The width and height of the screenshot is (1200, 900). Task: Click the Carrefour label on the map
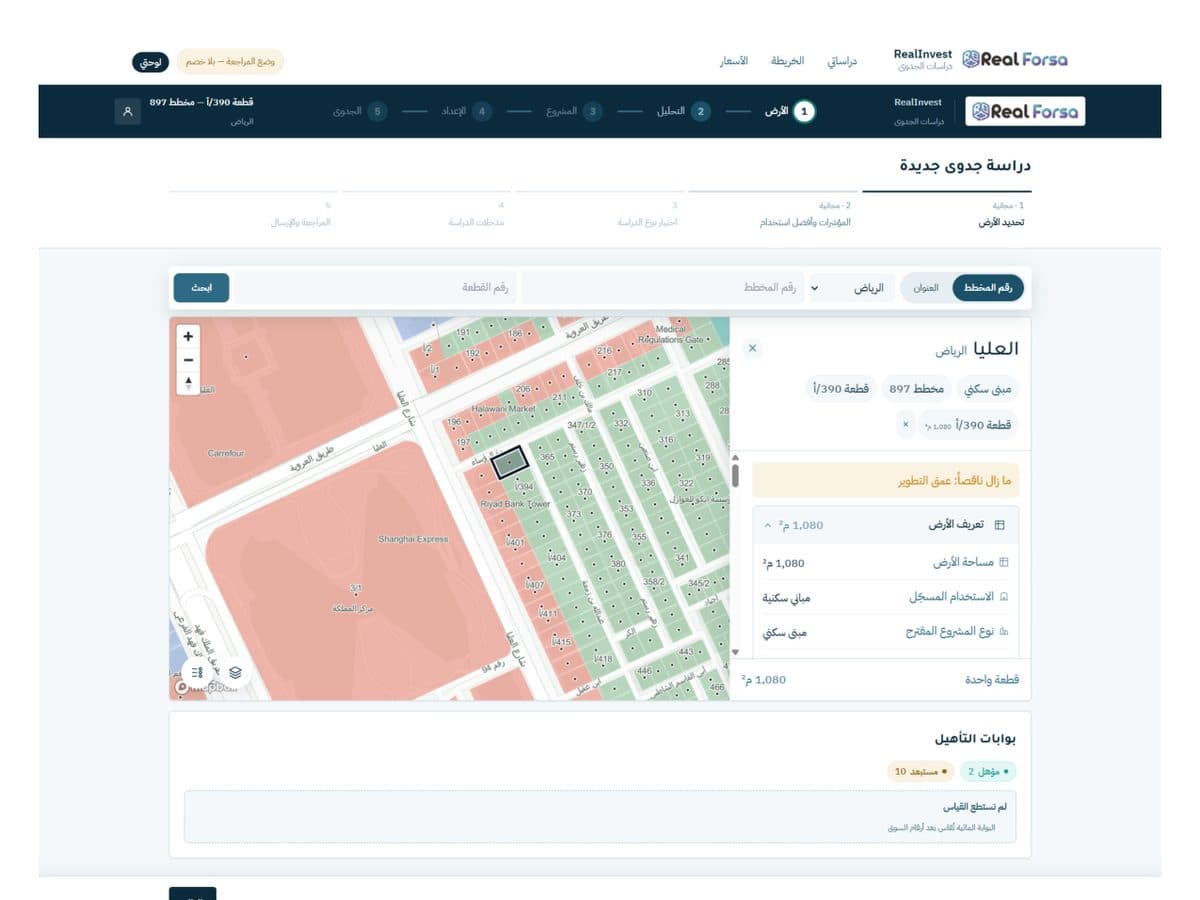pyautogui.click(x=226, y=453)
